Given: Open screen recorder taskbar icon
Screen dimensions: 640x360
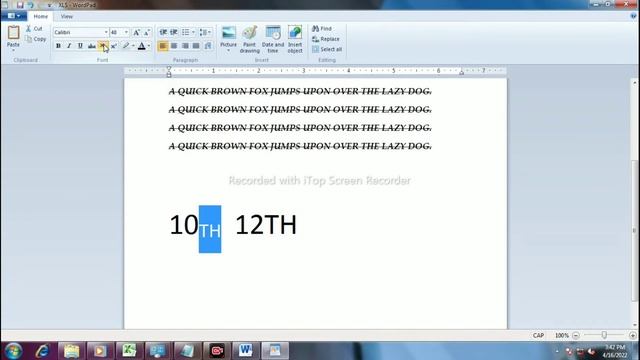Looking at the screenshot, I should click(216, 351).
